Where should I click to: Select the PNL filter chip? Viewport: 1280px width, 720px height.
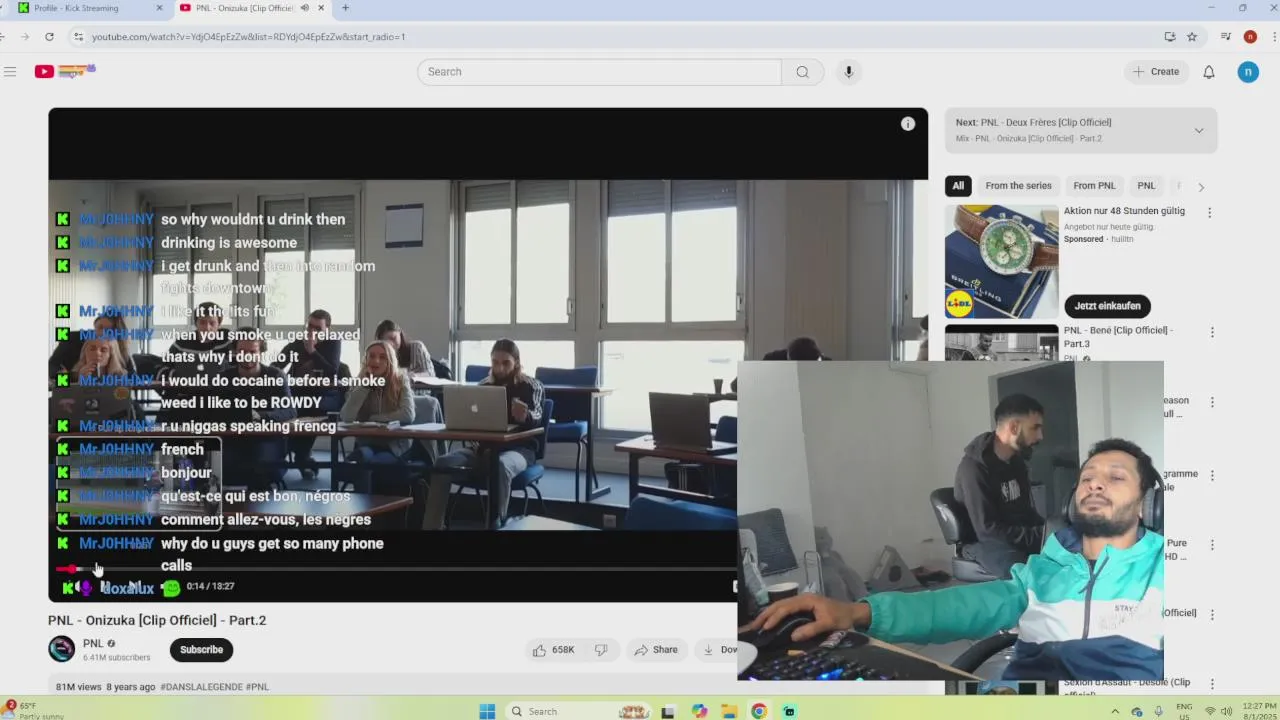(1146, 186)
